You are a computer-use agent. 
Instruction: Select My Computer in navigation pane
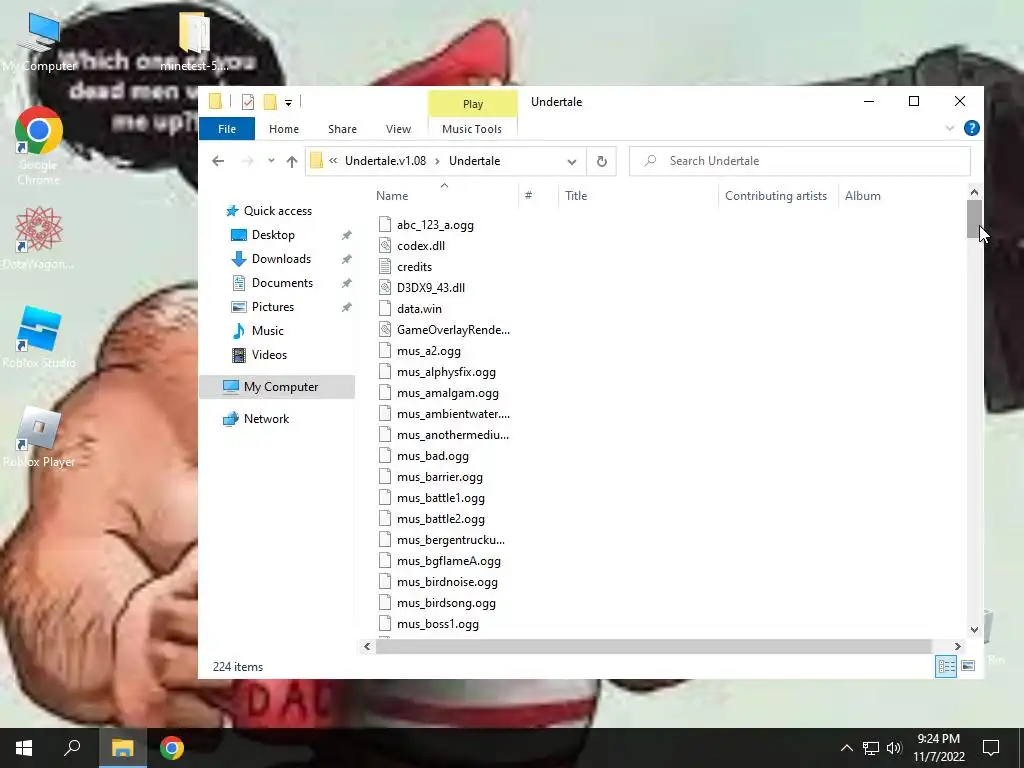pos(280,387)
